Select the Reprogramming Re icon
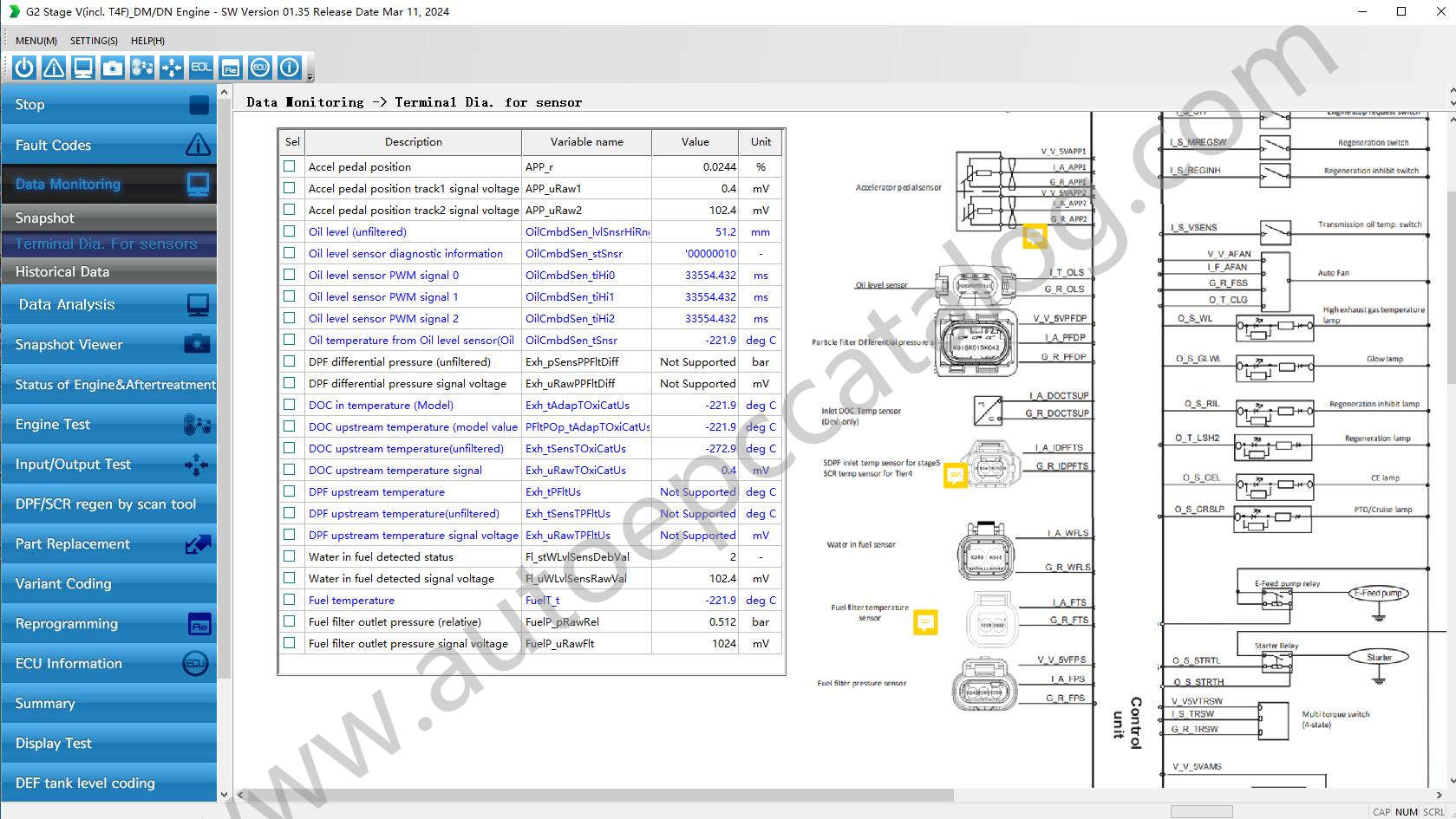 click(x=230, y=67)
